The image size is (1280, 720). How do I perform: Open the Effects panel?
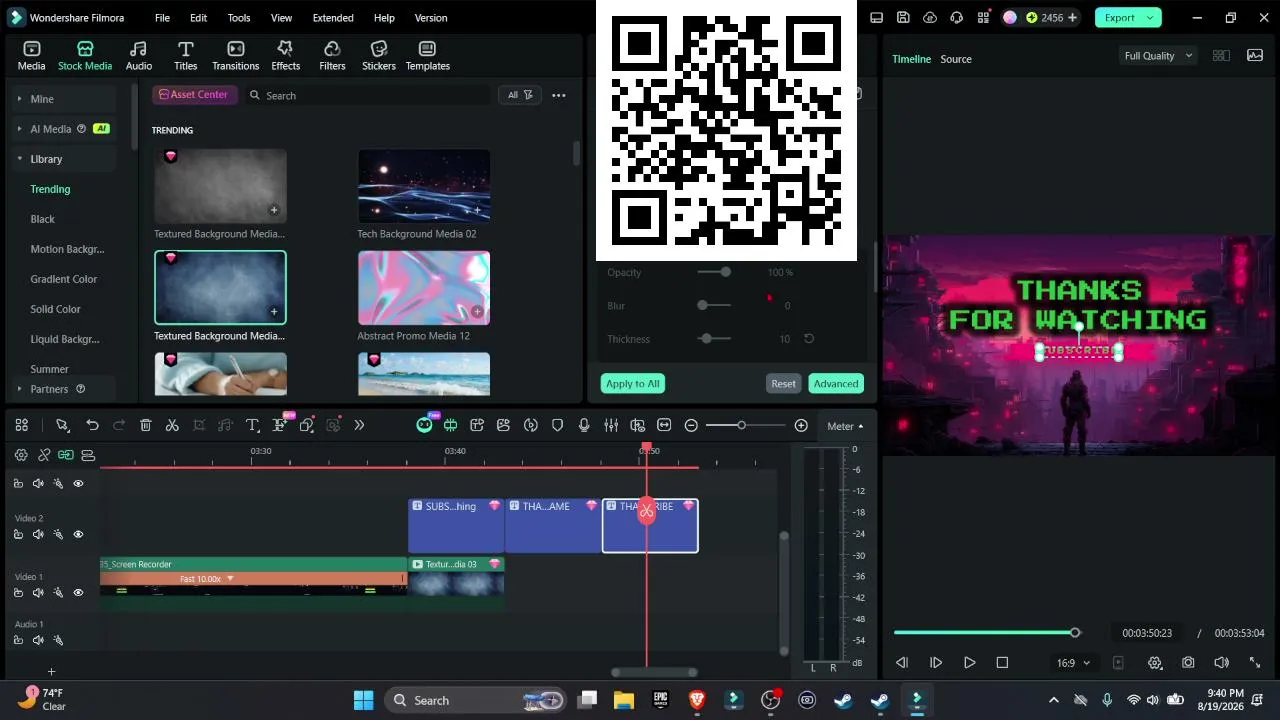(x=285, y=56)
